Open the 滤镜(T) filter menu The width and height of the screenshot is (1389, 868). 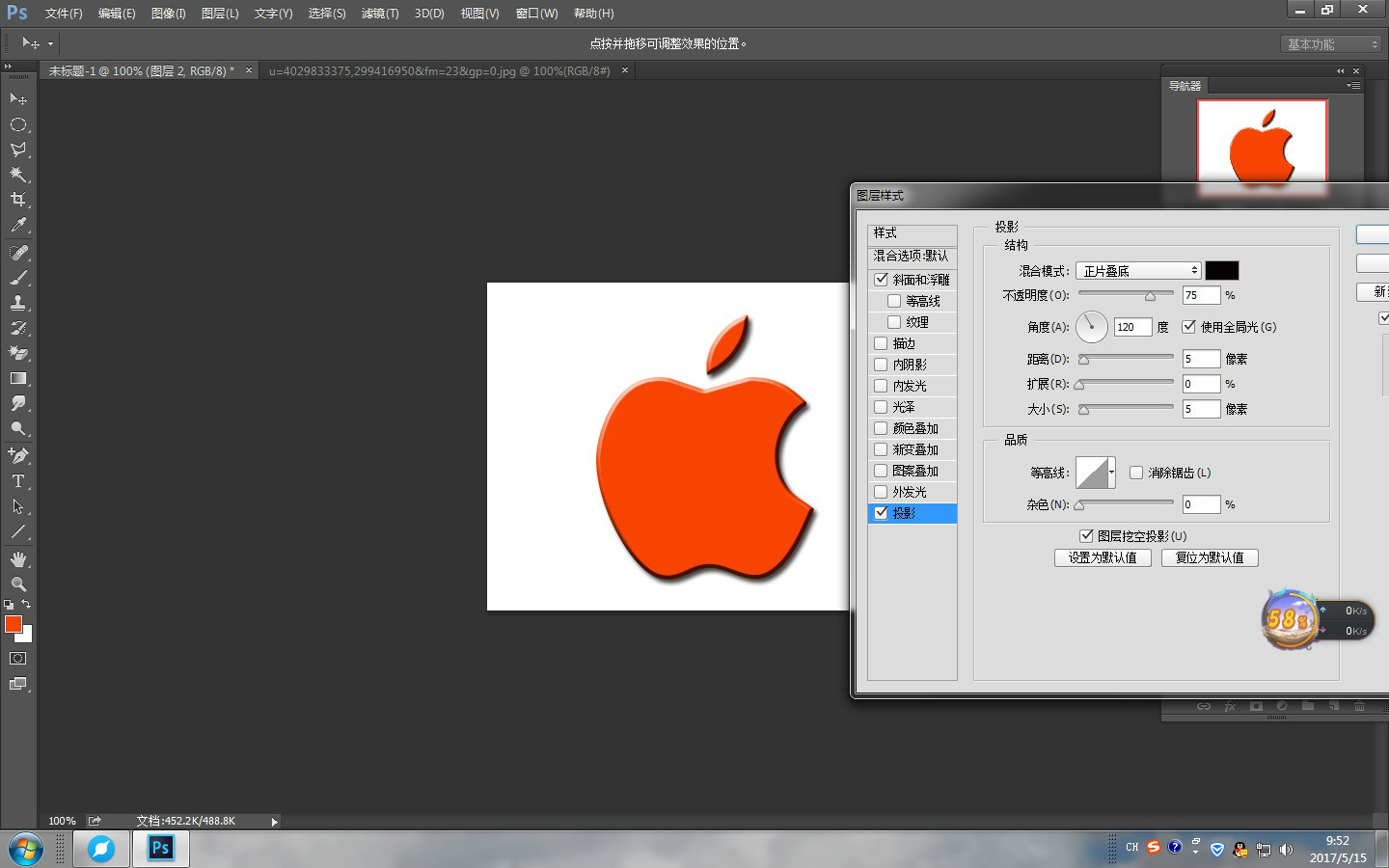[379, 14]
